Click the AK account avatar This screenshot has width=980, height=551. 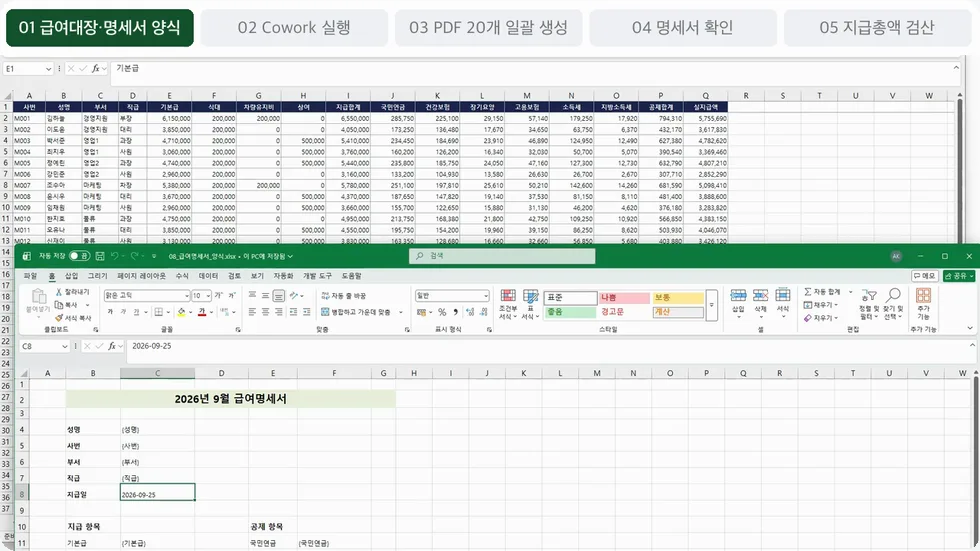coord(896,256)
